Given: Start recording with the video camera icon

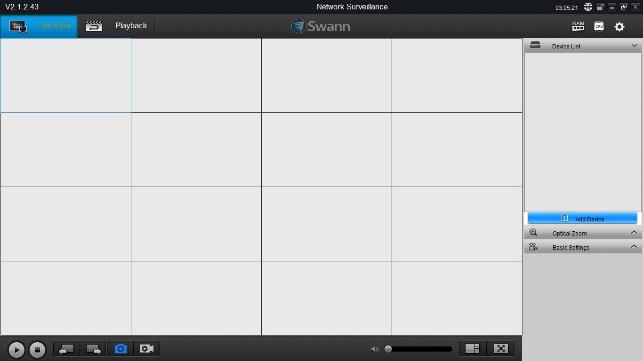Looking at the screenshot, I should click(x=146, y=349).
